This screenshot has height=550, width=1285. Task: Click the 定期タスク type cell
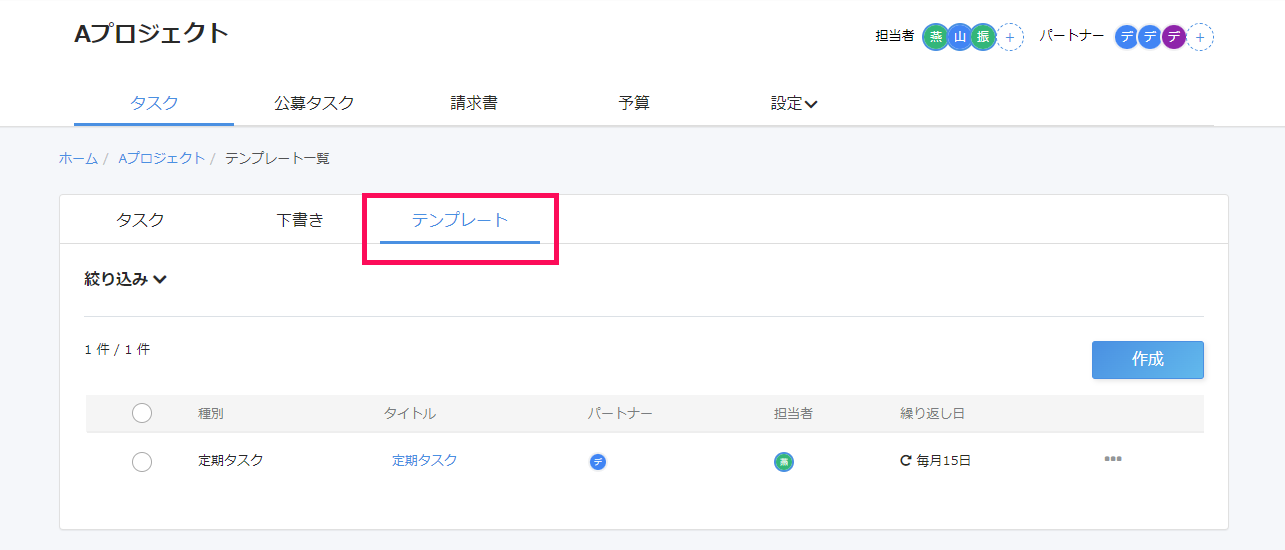[231, 460]
